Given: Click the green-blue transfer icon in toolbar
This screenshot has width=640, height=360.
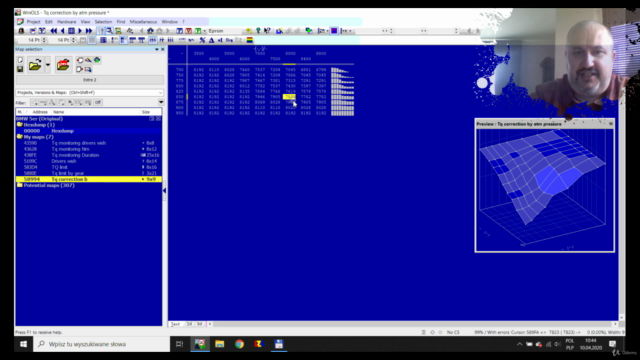Looking at the screenshot, I should pyautogui.click(x=309, y=31).
